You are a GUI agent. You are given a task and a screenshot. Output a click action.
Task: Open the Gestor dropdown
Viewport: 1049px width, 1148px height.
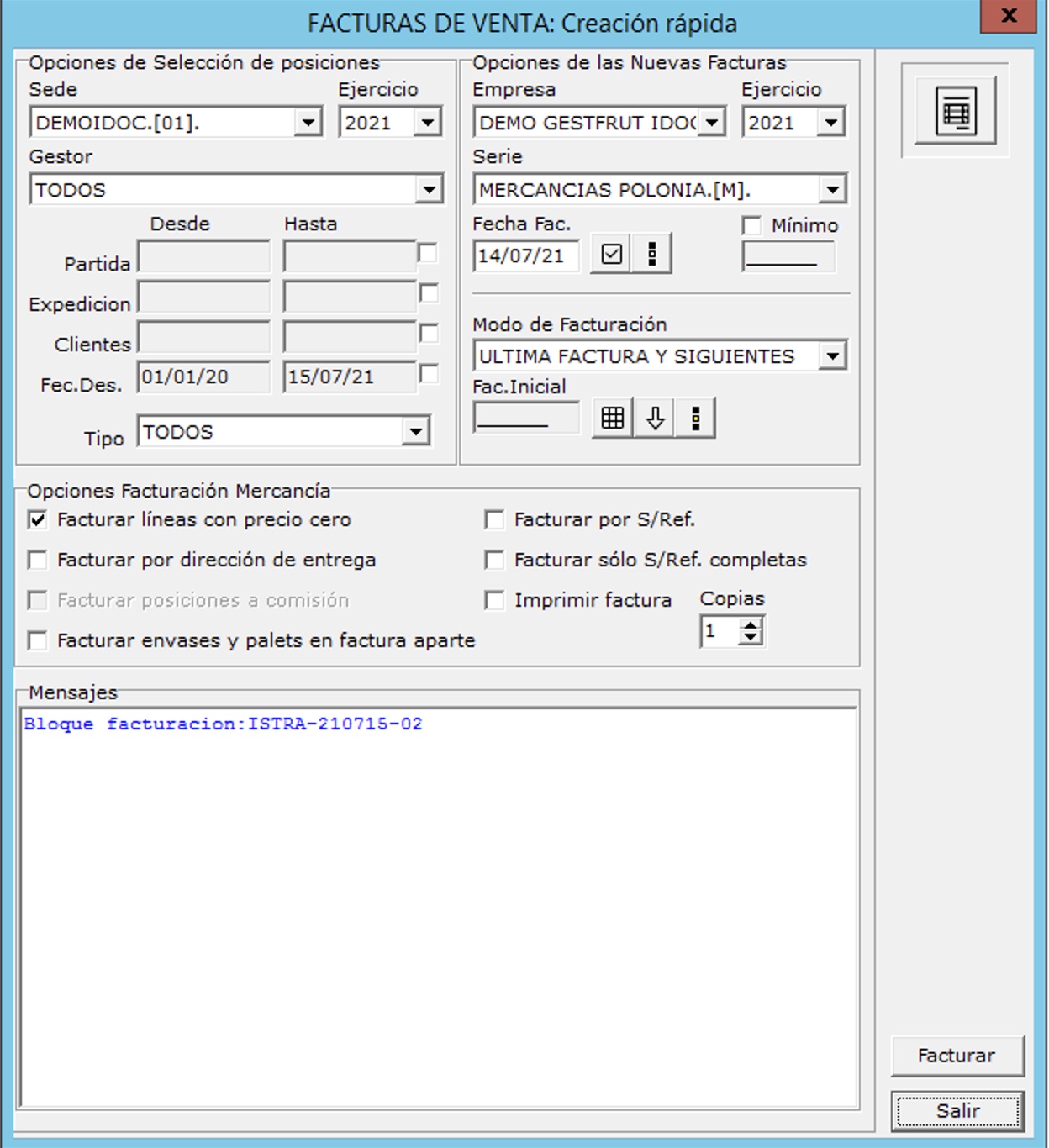[429, 190]
